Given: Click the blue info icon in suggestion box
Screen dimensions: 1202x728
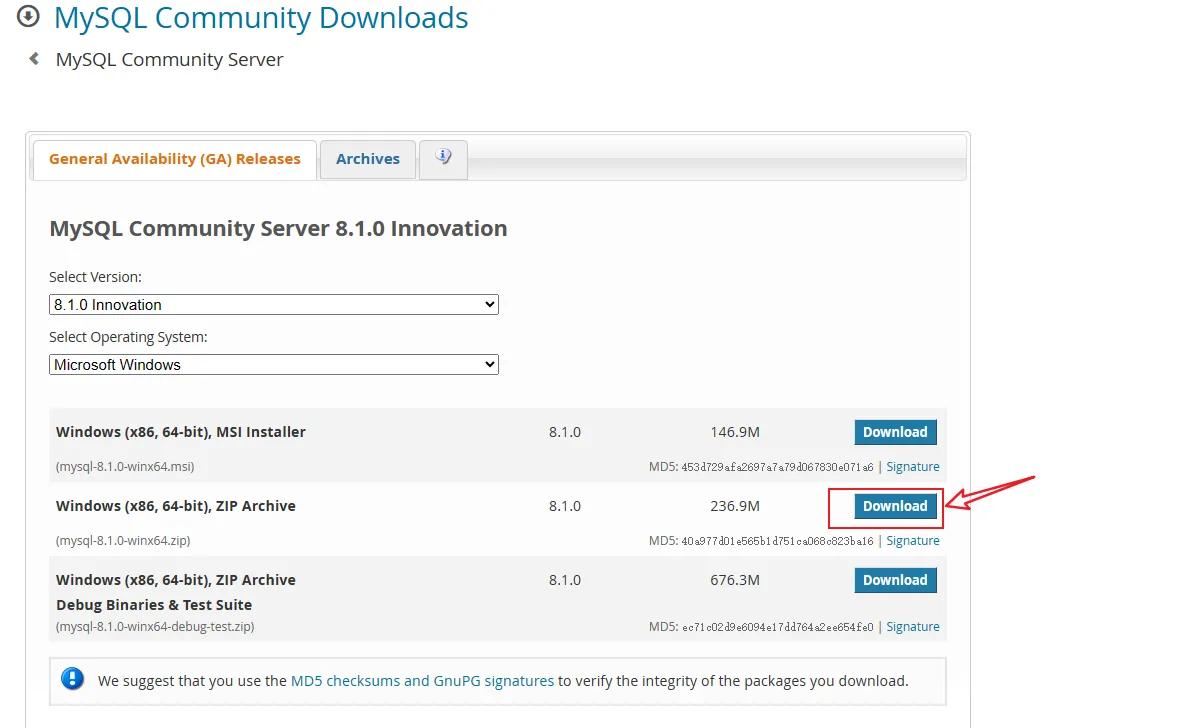Looking at the screenshot, I should pyautogui.click(x=73, y=679).
